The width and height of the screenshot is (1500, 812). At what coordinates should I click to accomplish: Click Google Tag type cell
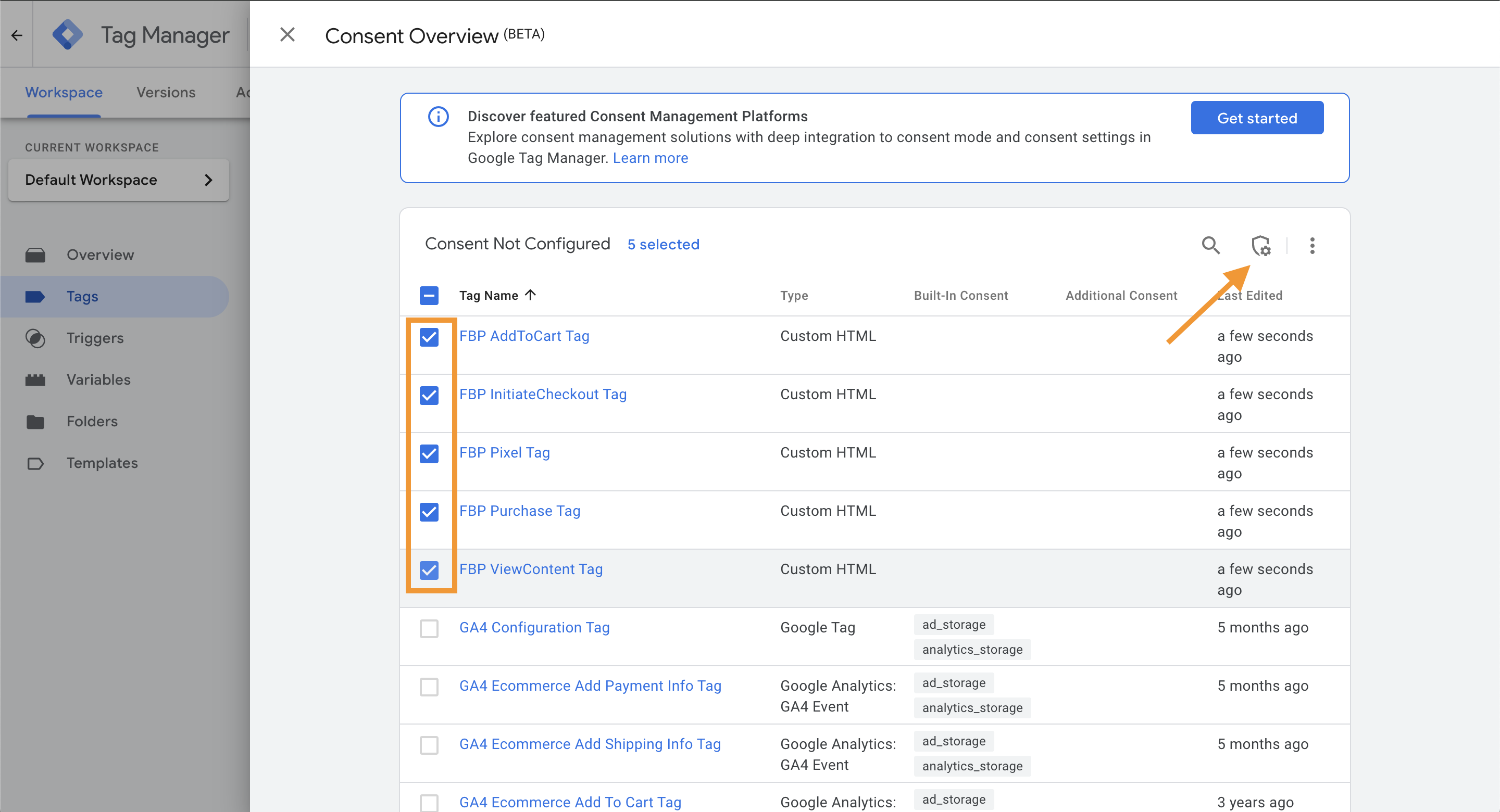tap(818, 628)
